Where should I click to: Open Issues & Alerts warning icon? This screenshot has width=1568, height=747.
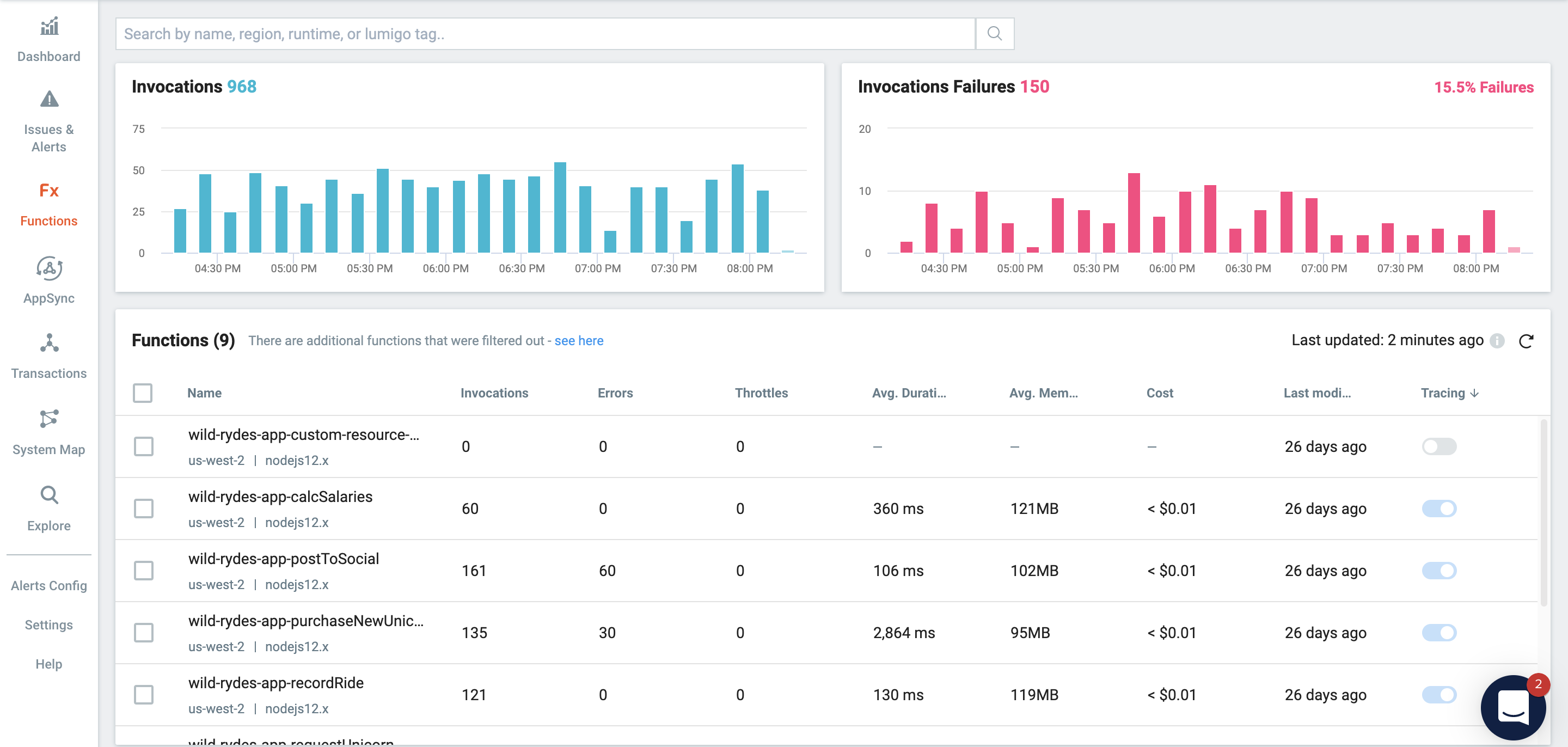(x=48, y=99)
